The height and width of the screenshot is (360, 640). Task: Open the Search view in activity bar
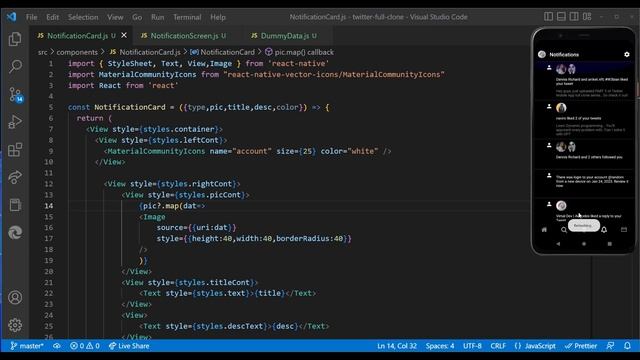(x=15, y=66)
